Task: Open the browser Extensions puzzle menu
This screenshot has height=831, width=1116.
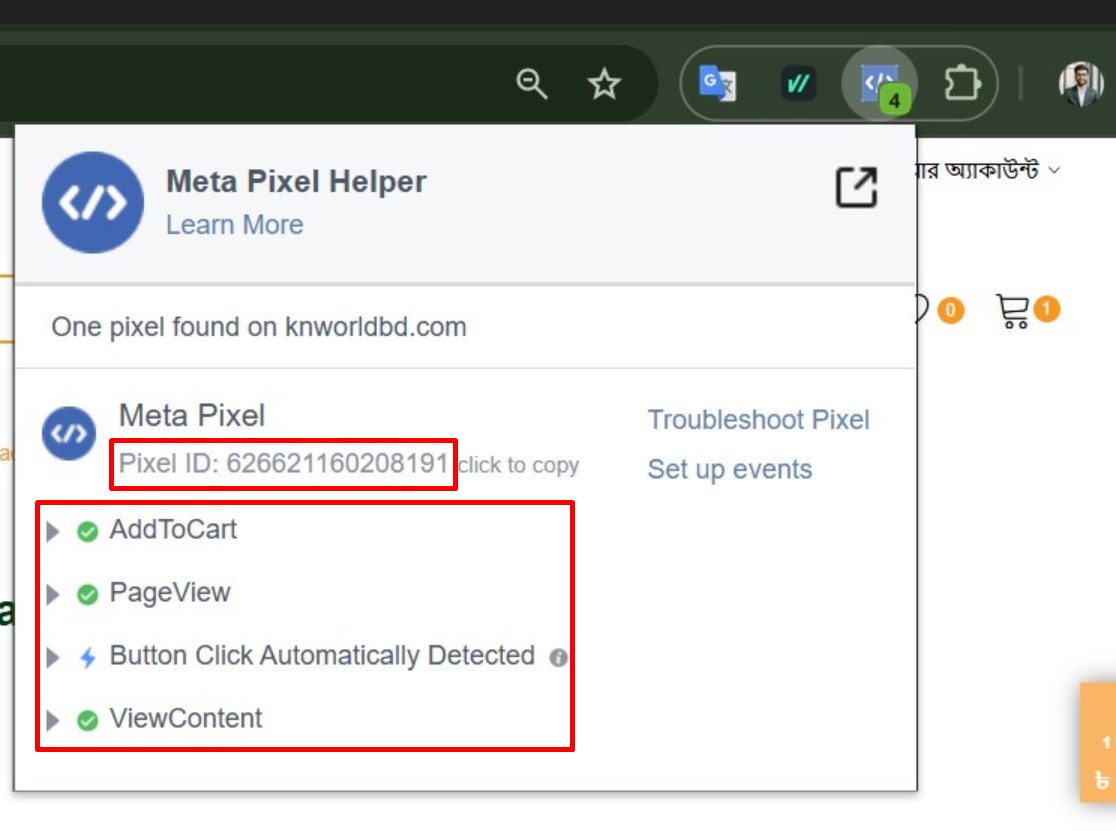Action: 961,84
